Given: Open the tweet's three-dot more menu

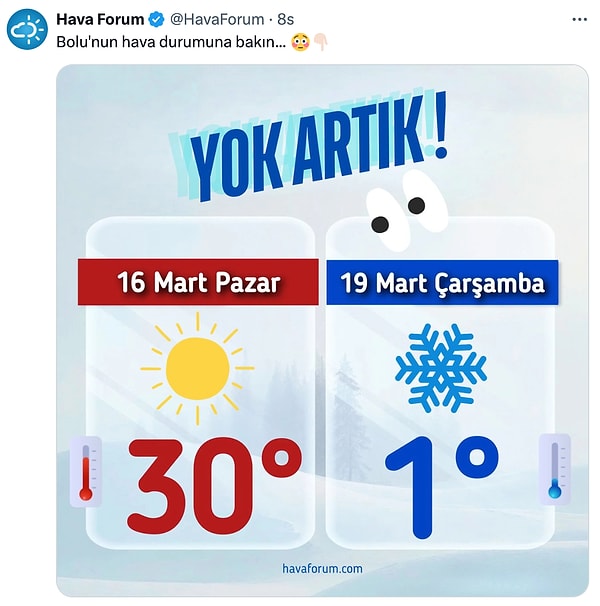Looking at the screenshot, I should point(579,19).
